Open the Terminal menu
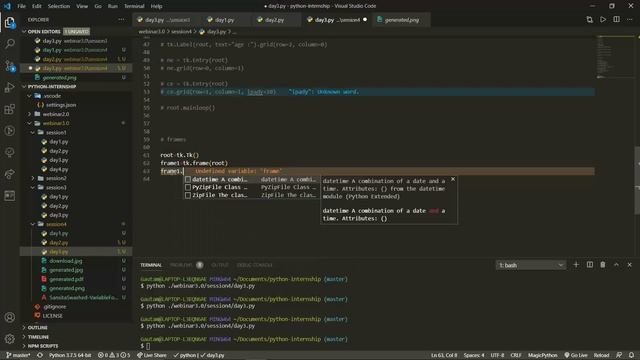Image resolution: width=640 pixels, height=360 pixels. pos(134,6)
